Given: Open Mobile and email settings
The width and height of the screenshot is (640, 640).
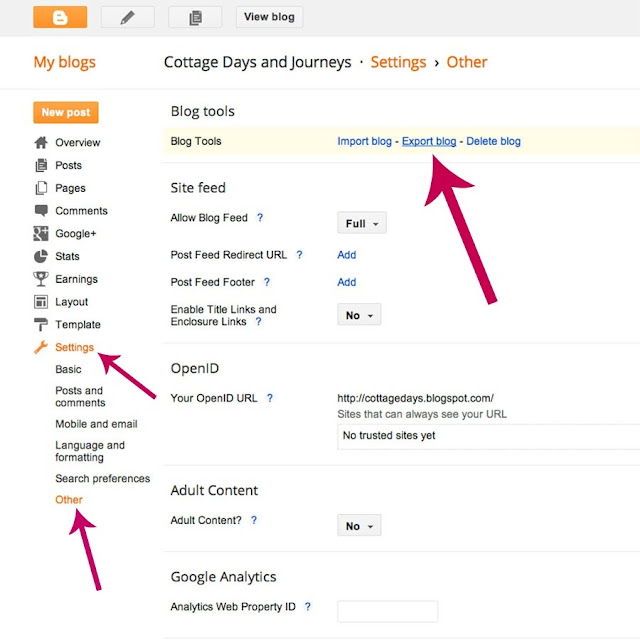Looking at the screenshot, I should pos(96,424).
